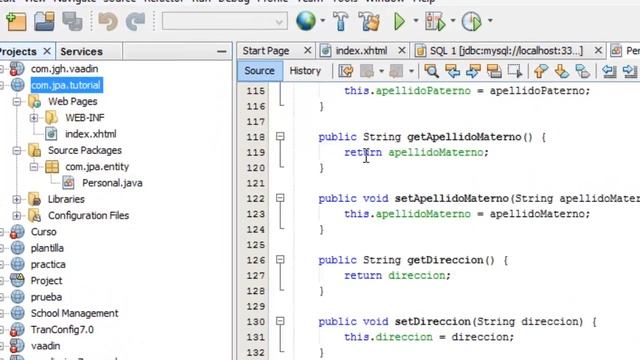Run the project with green play icon
The image size is (640, 360).
(x=399, y=21)
